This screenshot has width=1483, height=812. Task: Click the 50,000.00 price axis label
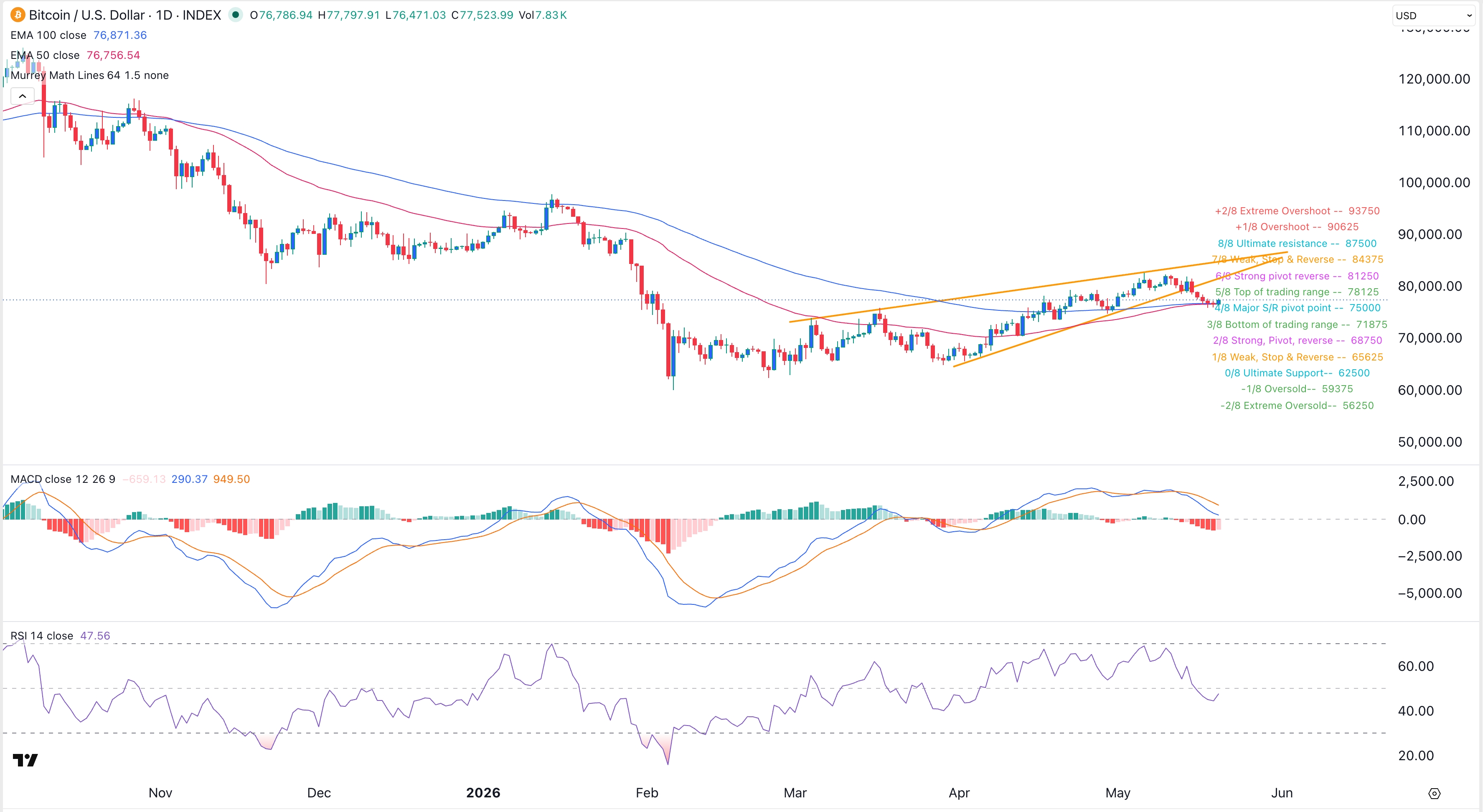coord(1430,442)
